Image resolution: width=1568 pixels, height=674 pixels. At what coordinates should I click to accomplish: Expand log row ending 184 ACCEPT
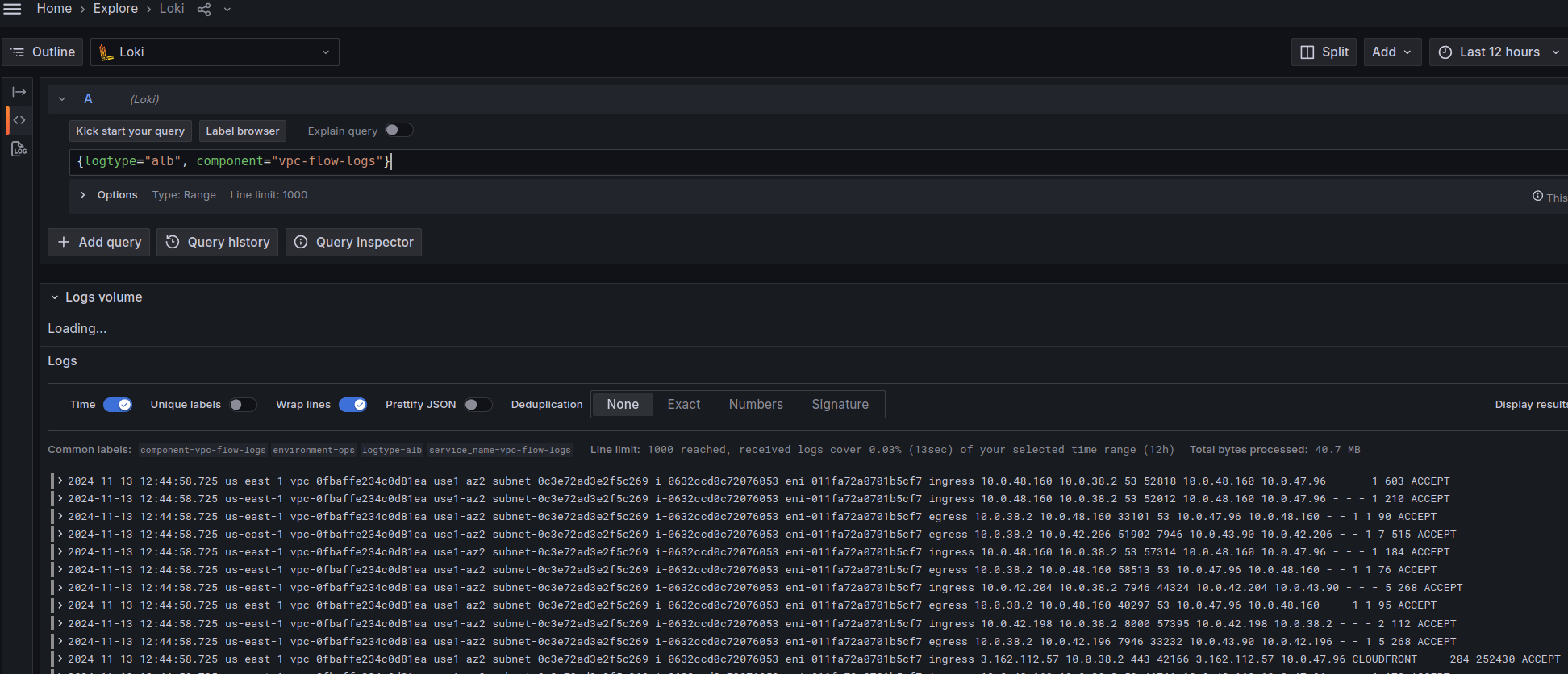(60, 551)
